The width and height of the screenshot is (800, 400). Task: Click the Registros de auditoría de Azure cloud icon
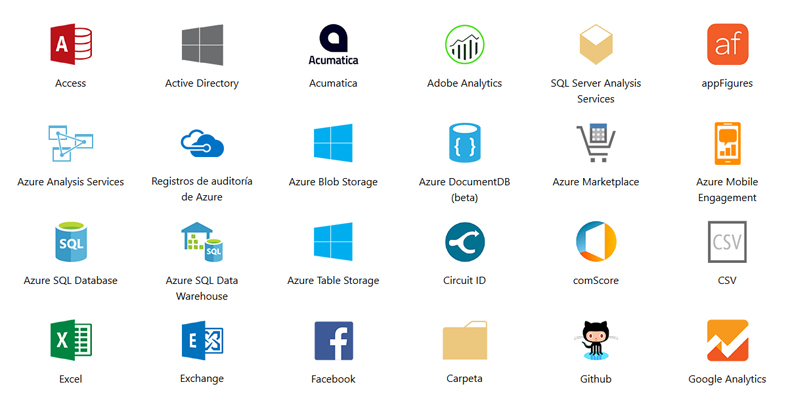pyautogui.click(x=202, y=143)
